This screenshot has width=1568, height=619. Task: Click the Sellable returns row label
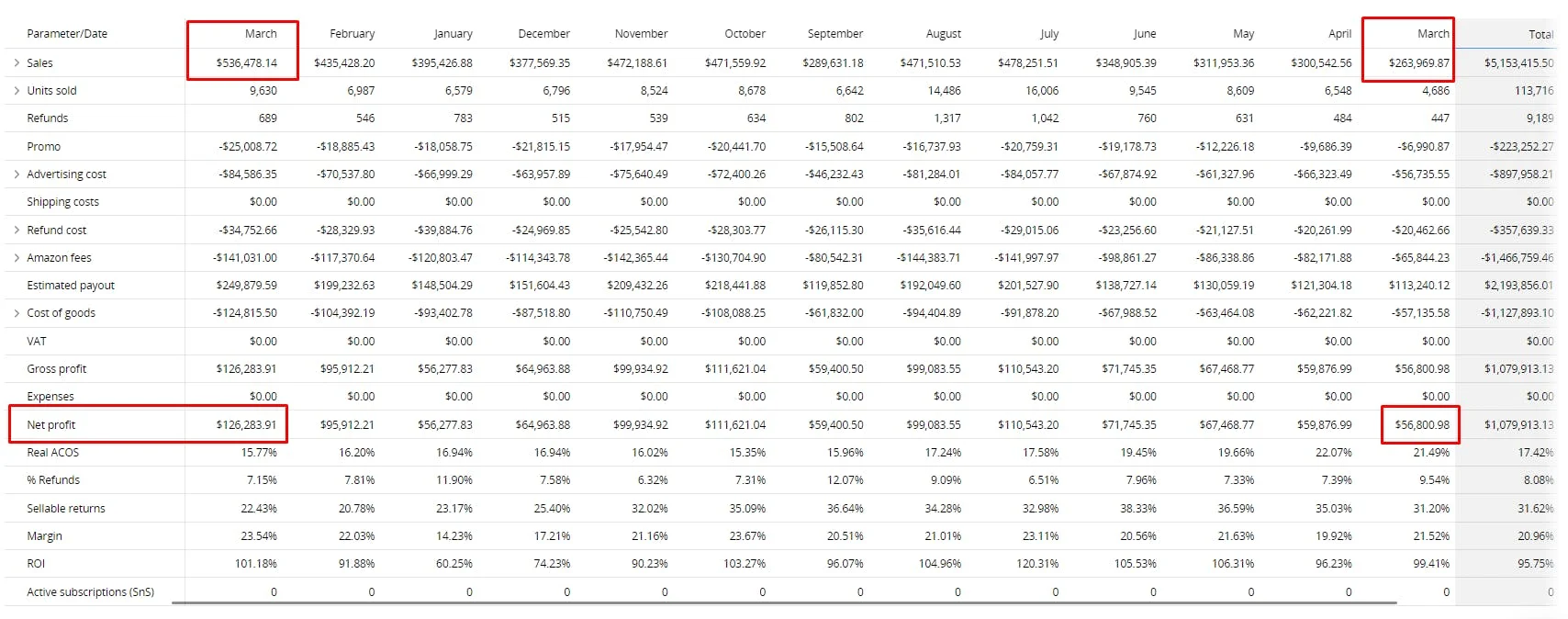click(x=66, y=509)
